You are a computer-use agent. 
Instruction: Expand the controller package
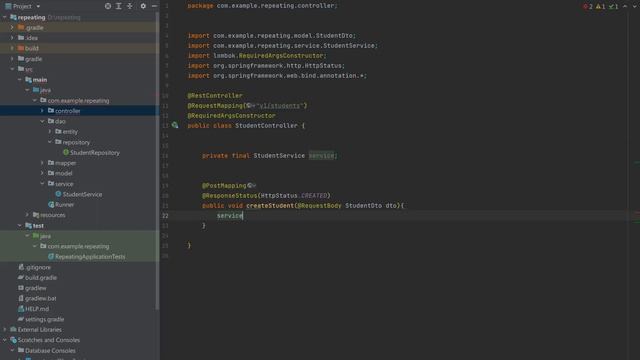coord(42,111)
